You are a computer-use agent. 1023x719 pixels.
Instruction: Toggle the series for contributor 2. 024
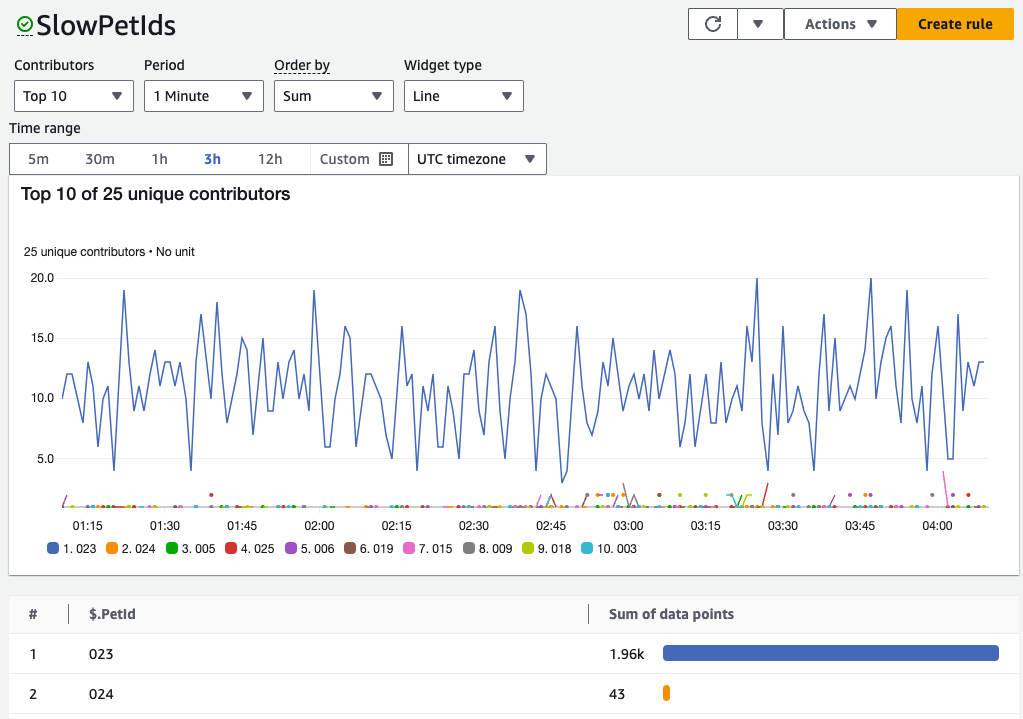click(x=129, y=548)
